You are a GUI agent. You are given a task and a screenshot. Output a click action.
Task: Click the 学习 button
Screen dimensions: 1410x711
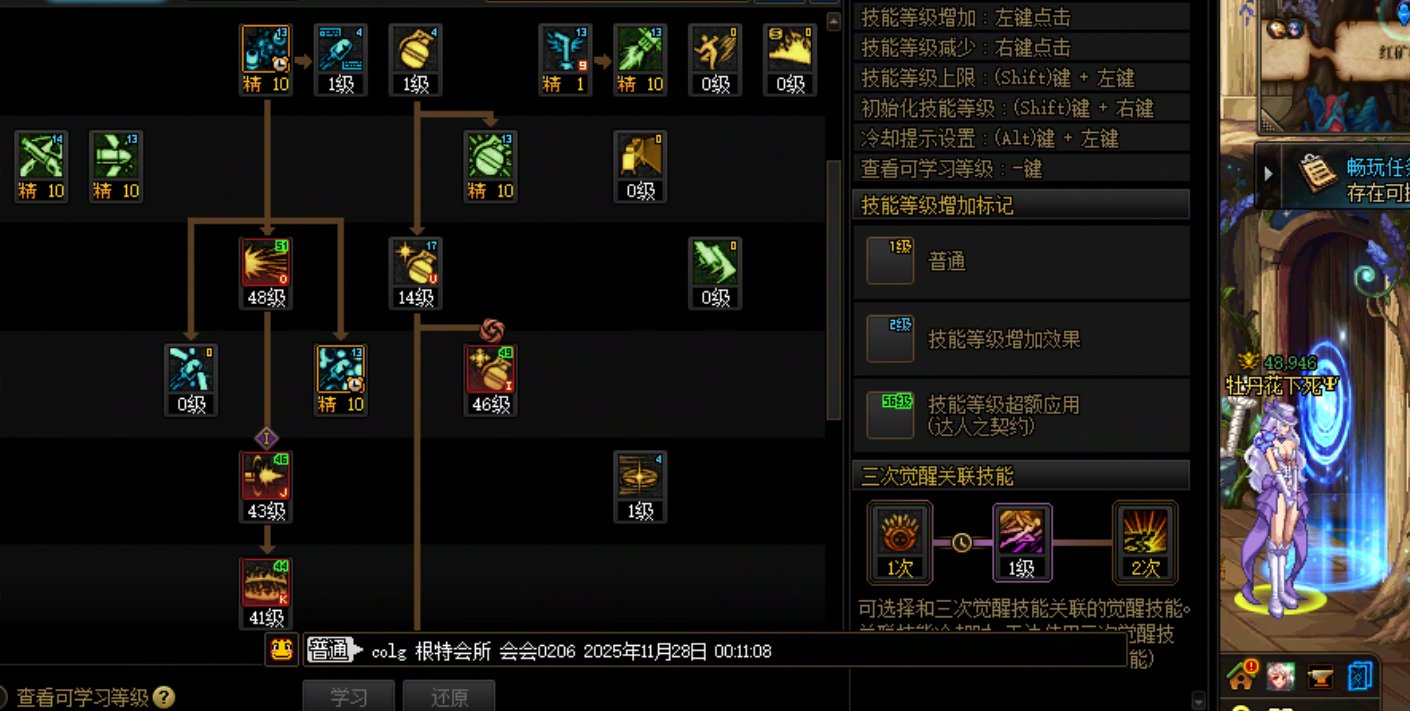349,697
